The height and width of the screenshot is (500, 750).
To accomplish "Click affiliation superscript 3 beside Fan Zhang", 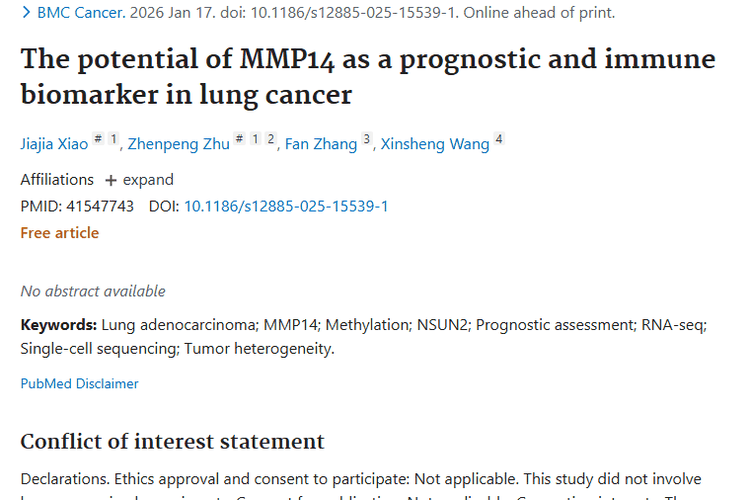I will pyautogui.click(x=367, y=139).
